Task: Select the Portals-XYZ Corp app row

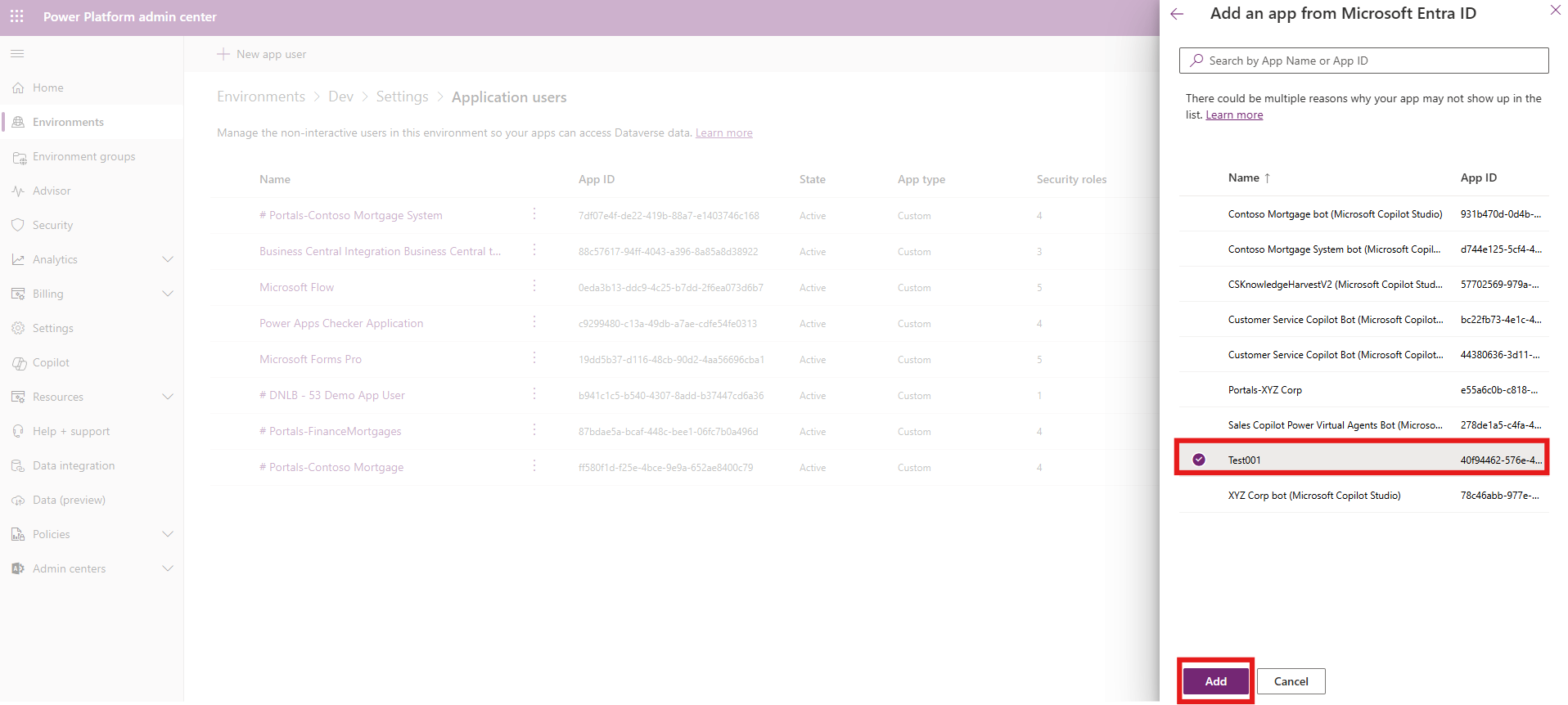Action: [1264, 390]
